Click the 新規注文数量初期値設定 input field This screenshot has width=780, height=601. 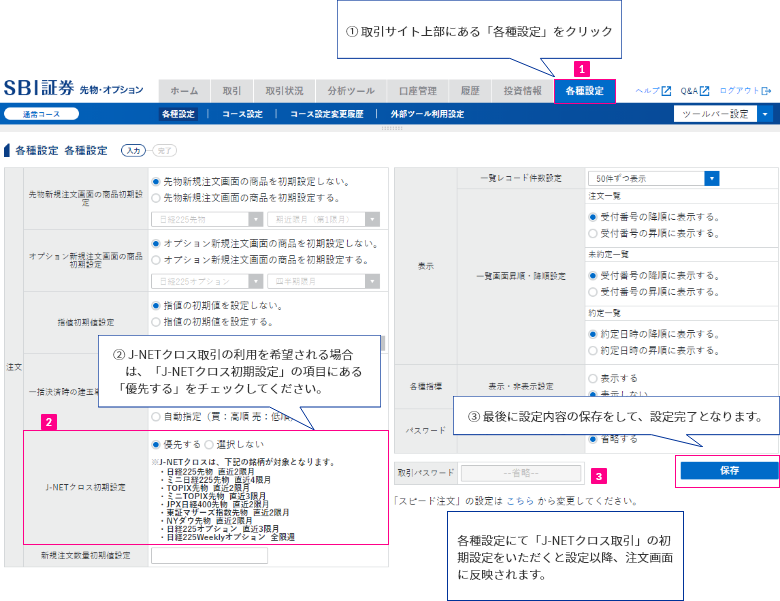tap(209, 555)
